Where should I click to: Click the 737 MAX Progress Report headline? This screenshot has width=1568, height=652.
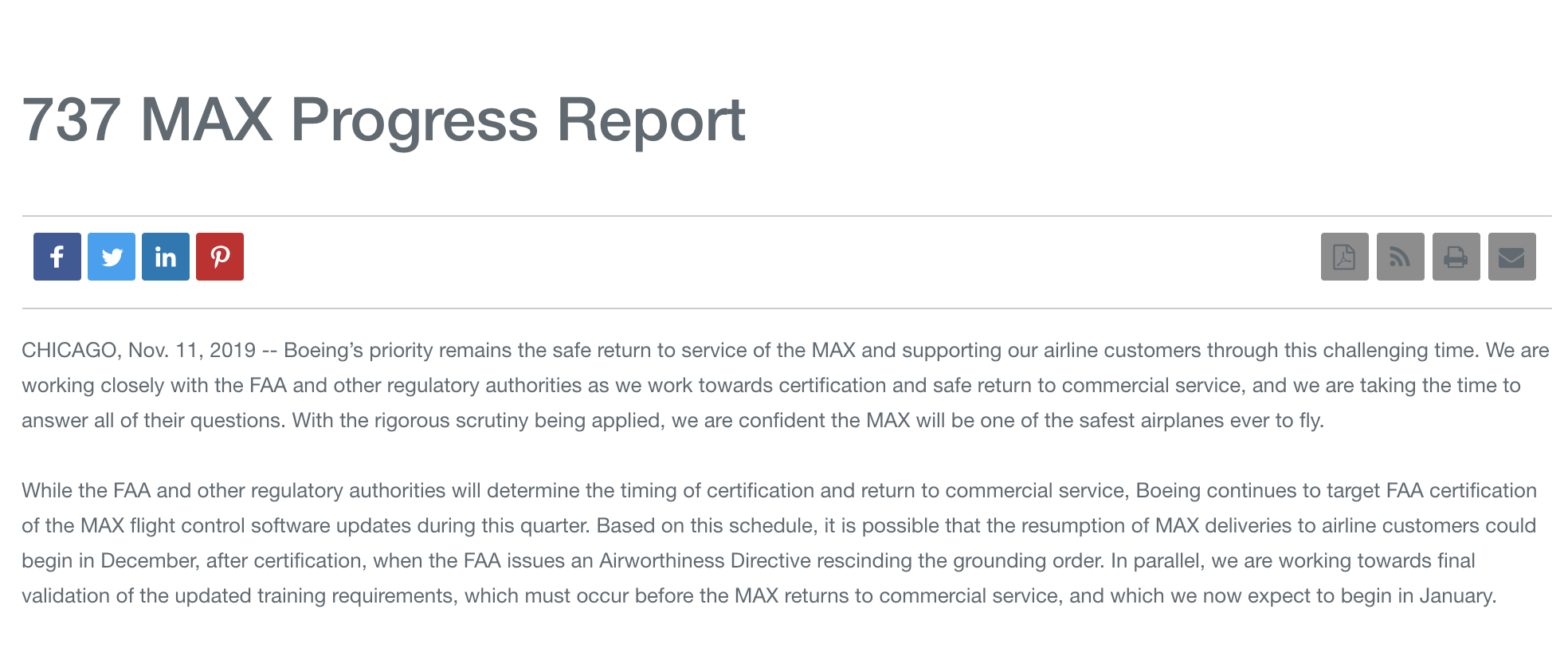pyautogui.click(x=383, y=120)
